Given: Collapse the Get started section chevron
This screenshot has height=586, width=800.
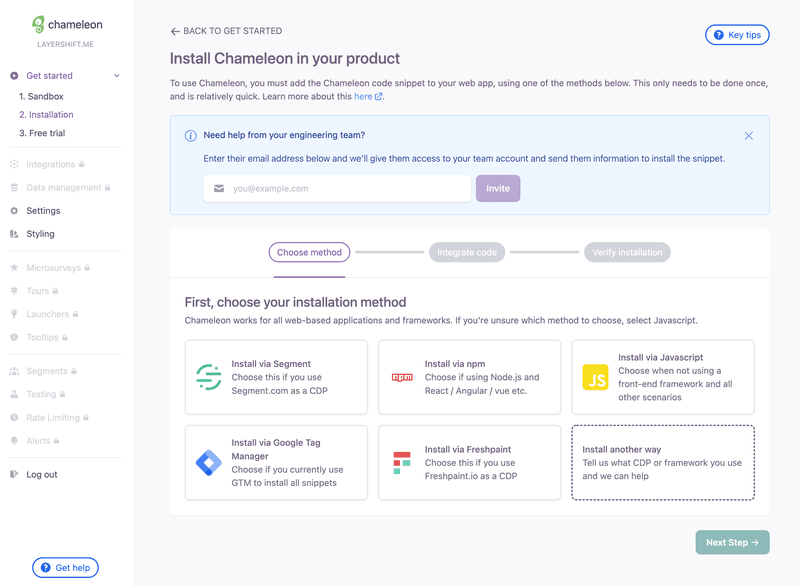Looking at the screenshot, I should 117,75.
